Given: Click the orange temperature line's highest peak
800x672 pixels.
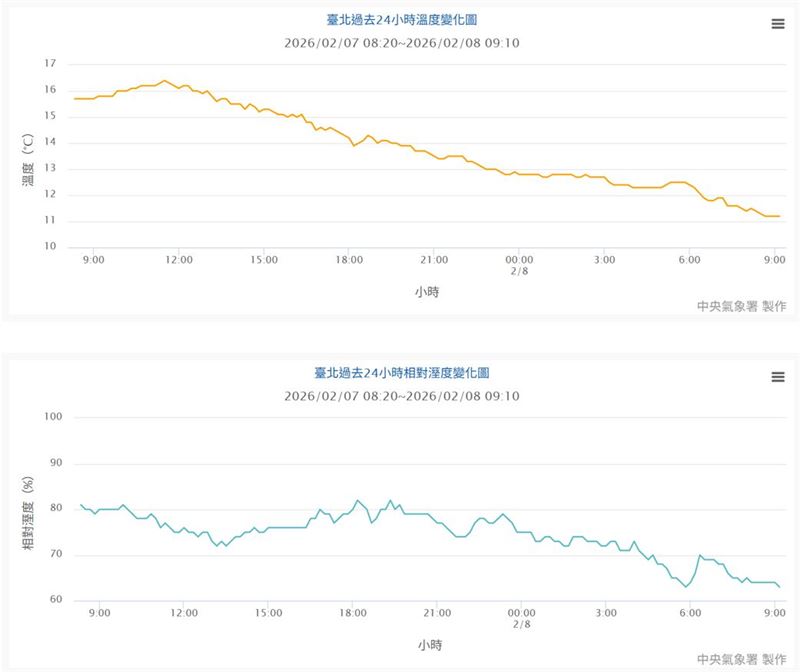Looking at the screenshot, I should pos(165,81).
